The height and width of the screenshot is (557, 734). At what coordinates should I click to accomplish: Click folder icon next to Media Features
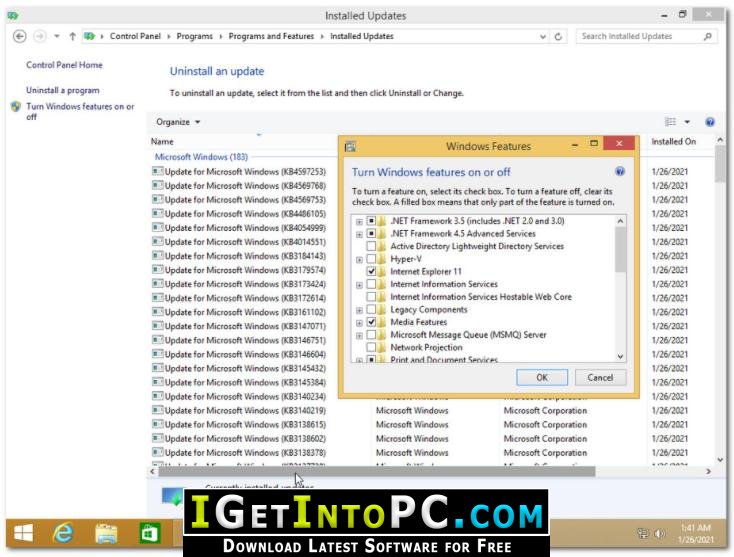[382, 322]
